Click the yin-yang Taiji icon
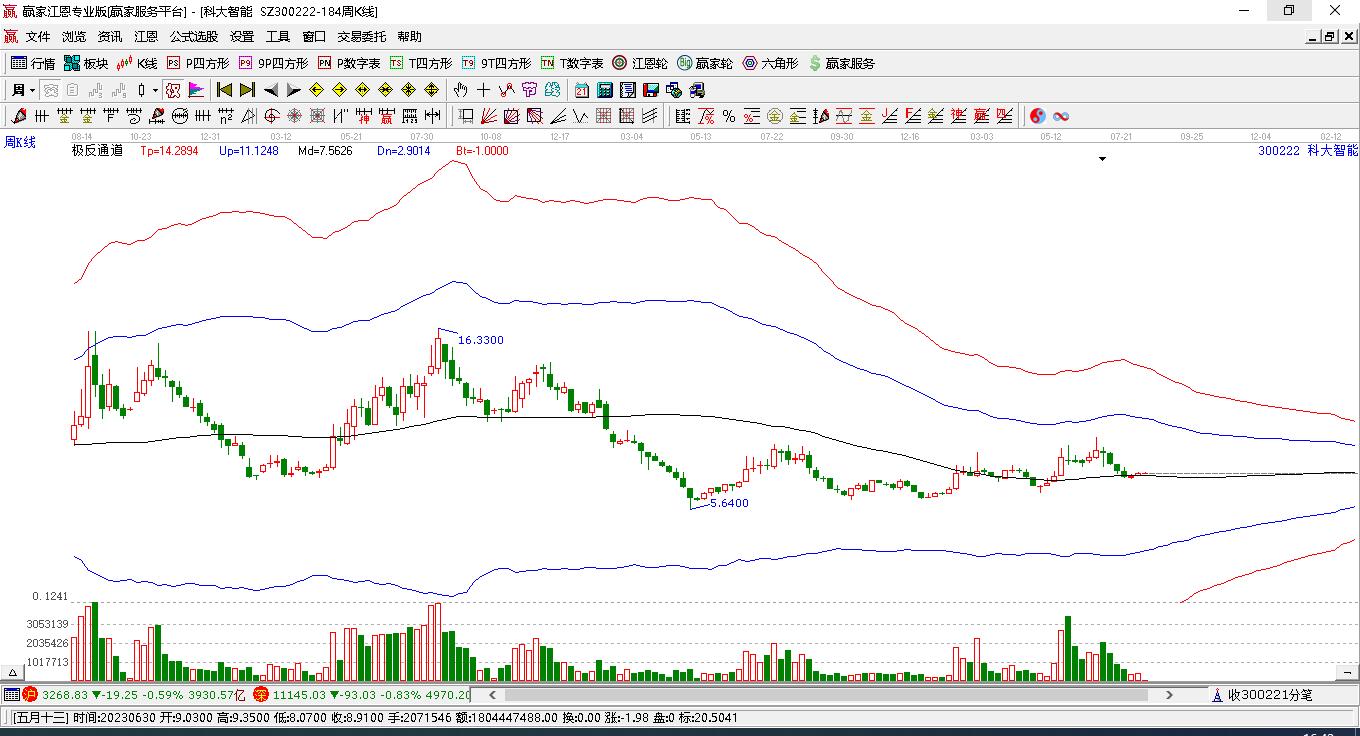 point(1037,116)
